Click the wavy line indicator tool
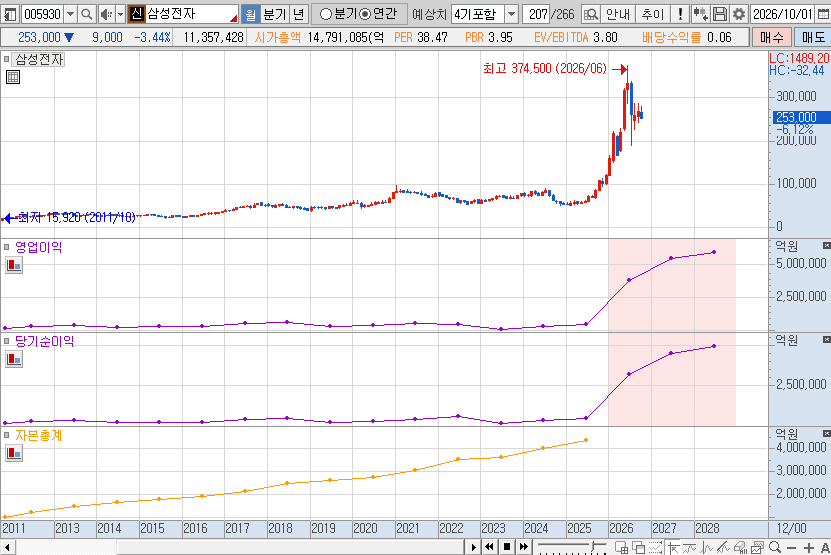The width and height of the screenshot is (831, 555). tap(689, 547)
